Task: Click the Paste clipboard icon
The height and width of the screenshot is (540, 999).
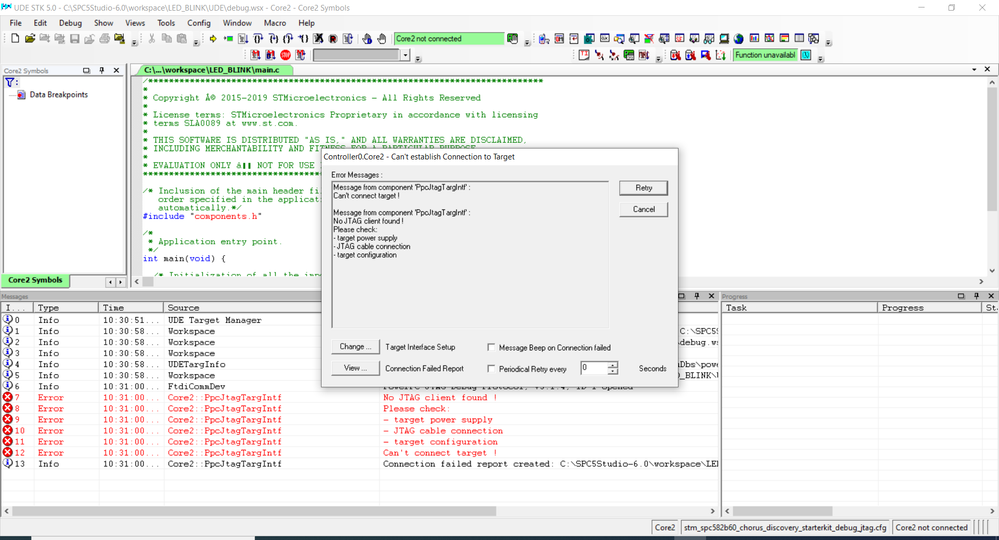Action: 182,39
